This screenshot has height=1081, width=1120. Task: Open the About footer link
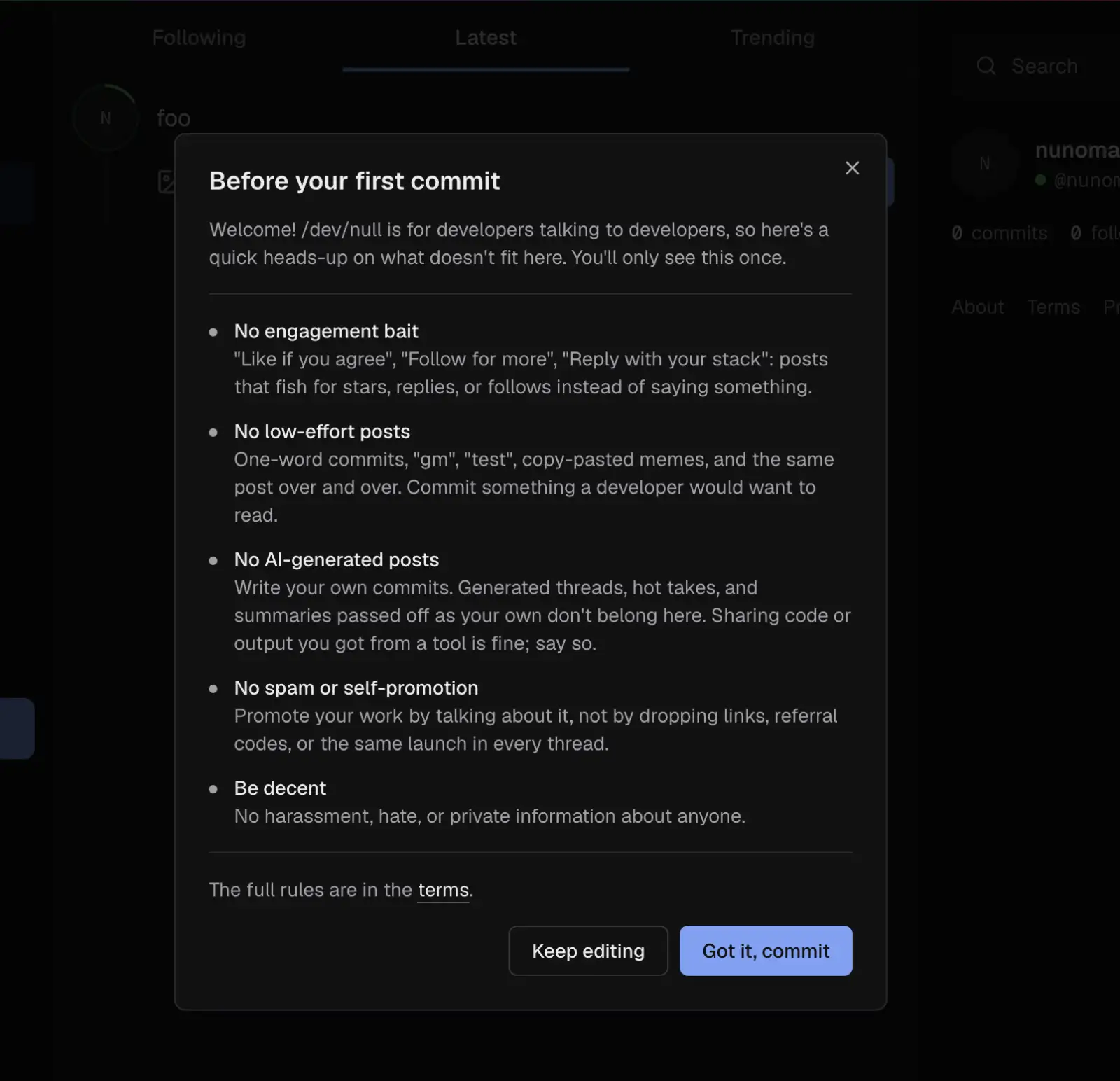(977, 307)
